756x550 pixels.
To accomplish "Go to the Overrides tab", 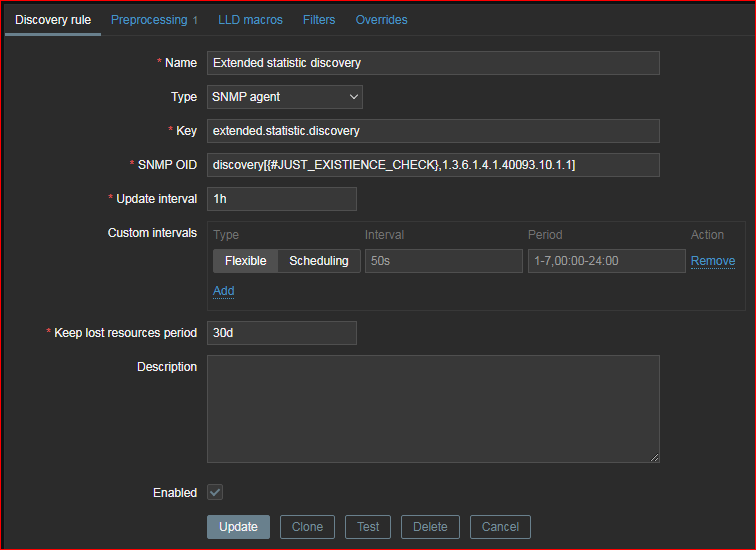I will 381,20.
